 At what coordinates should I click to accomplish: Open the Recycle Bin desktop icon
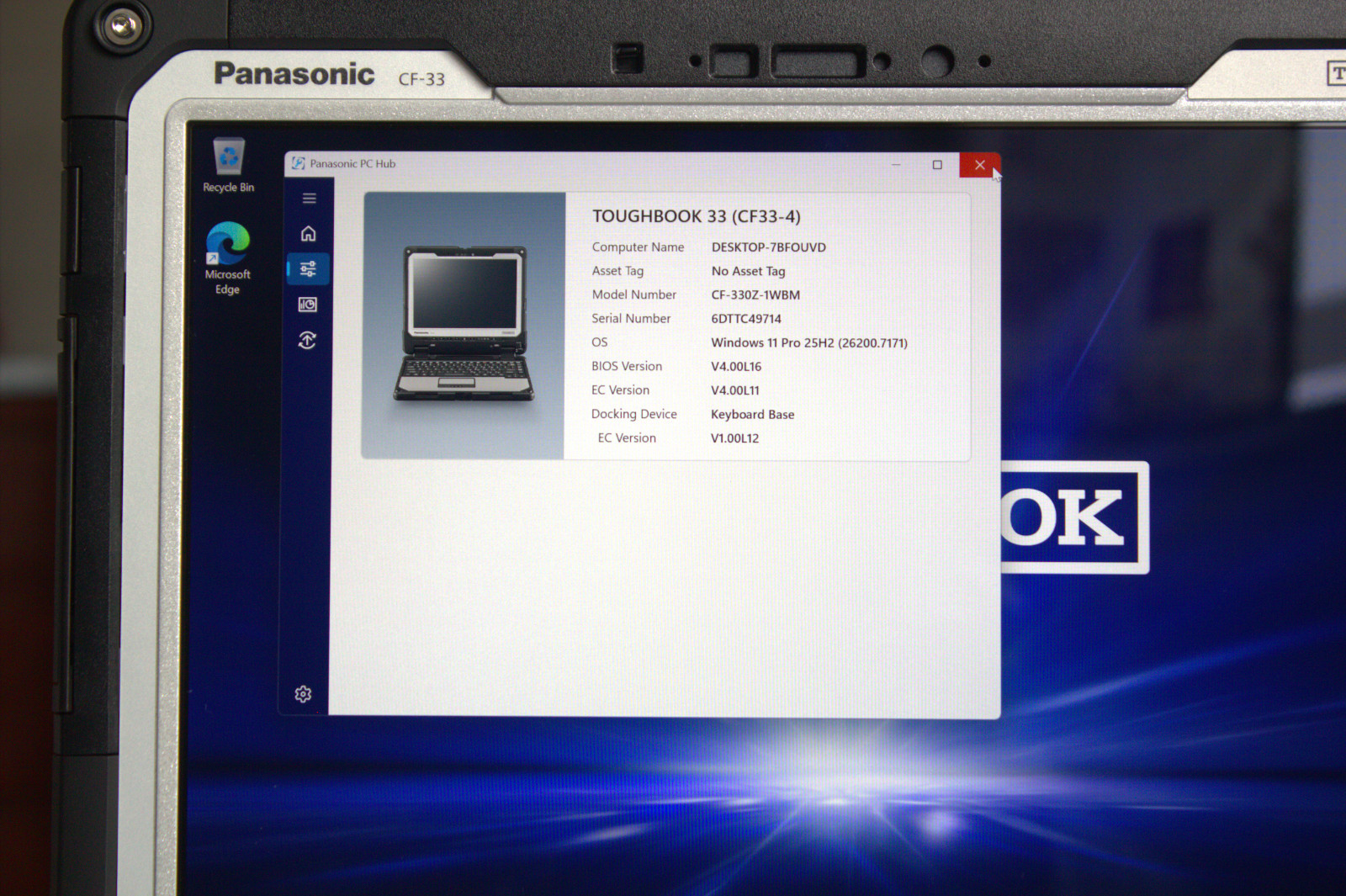click(228, 166)
